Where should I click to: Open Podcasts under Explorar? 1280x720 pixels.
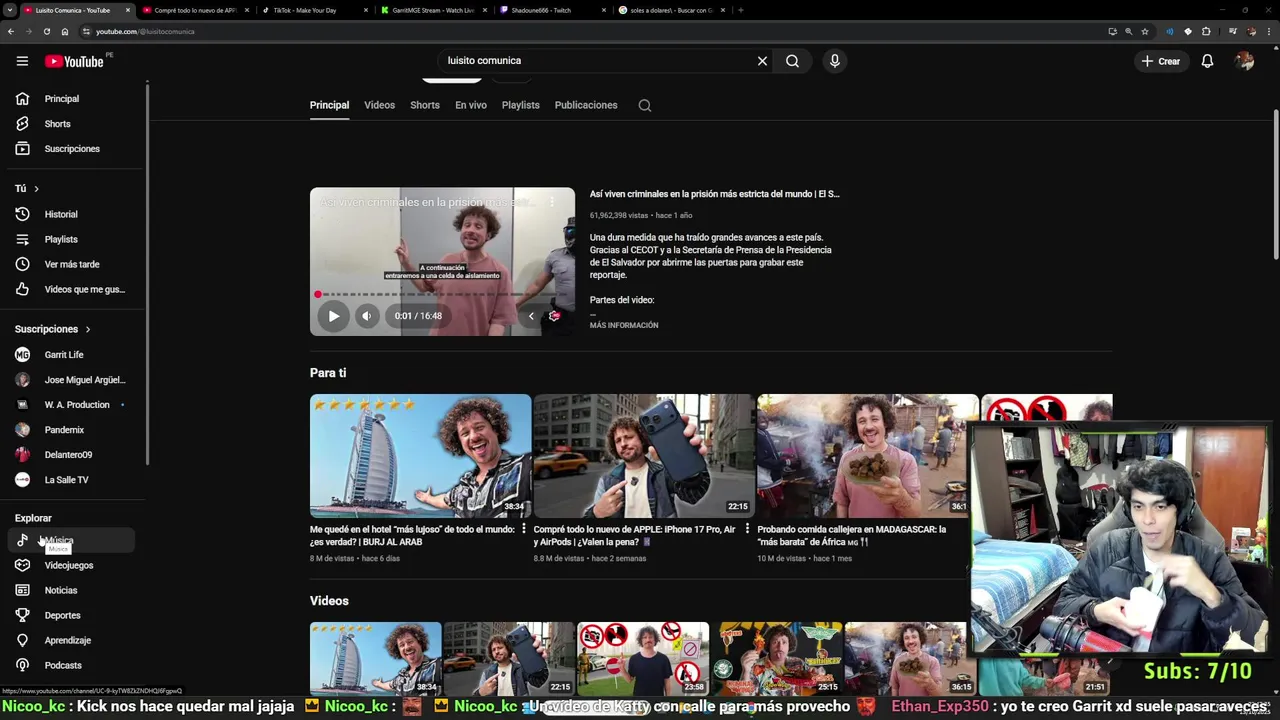pyautogui.click(x=70, y=665)
